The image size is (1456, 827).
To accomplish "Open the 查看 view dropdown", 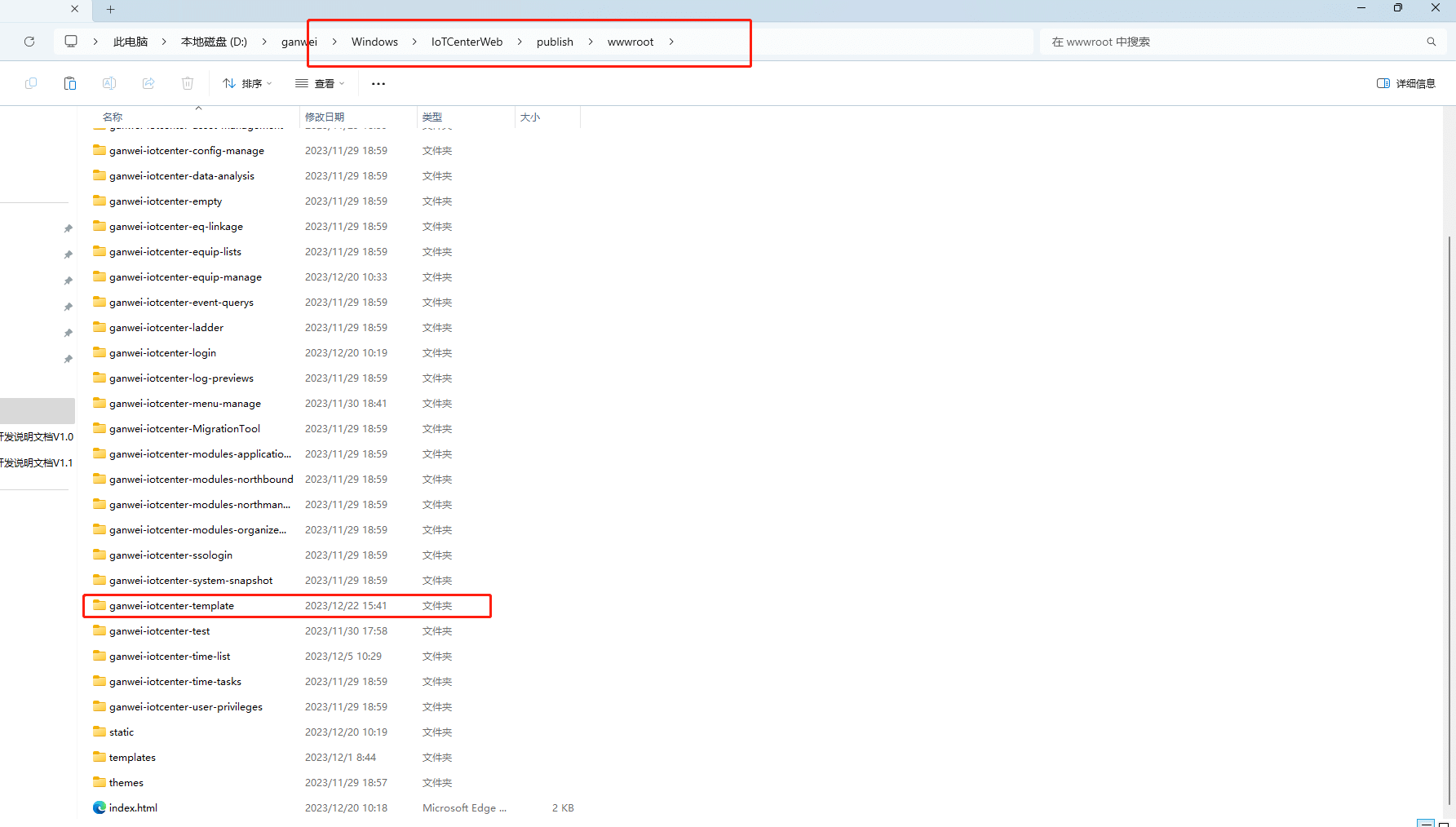I will pos(320,83).
